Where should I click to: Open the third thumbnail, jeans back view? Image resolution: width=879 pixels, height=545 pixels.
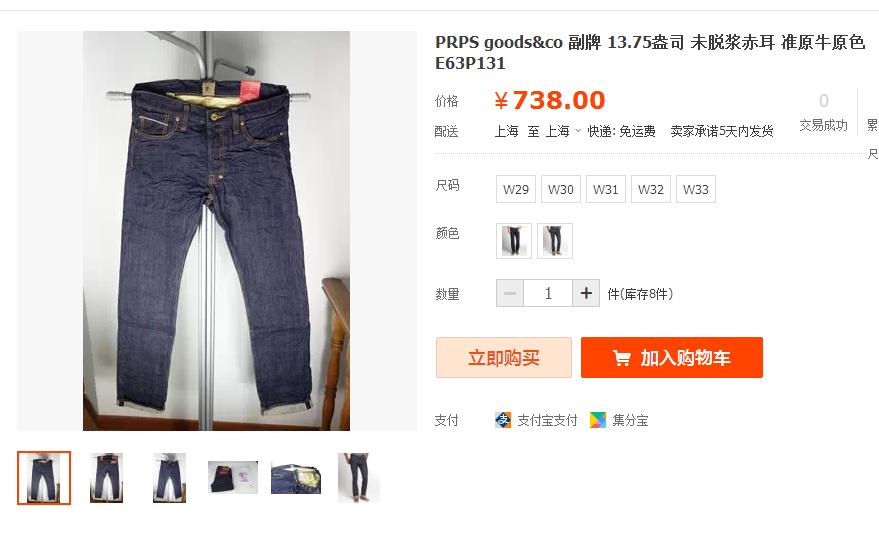169,478
